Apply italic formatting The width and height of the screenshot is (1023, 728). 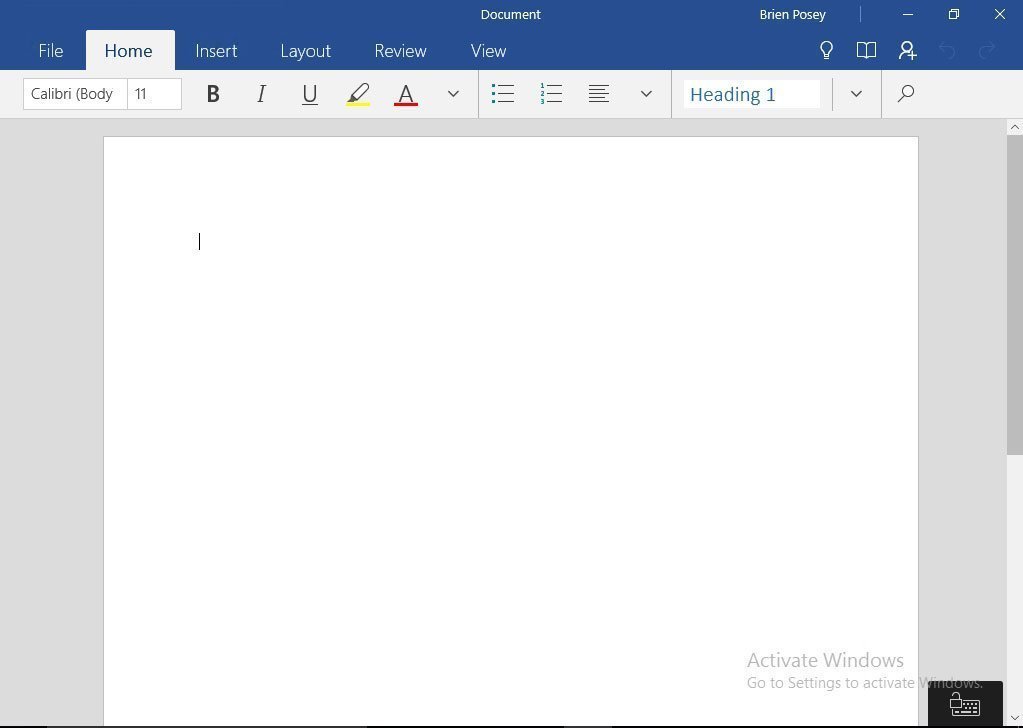[x=261, y=93]
